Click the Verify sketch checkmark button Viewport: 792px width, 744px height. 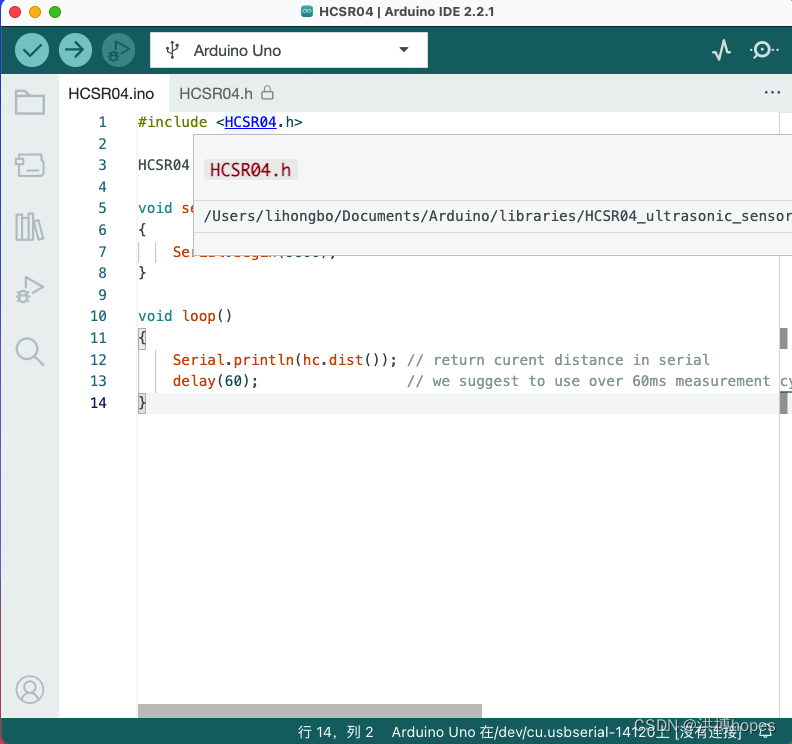(32, 50)
